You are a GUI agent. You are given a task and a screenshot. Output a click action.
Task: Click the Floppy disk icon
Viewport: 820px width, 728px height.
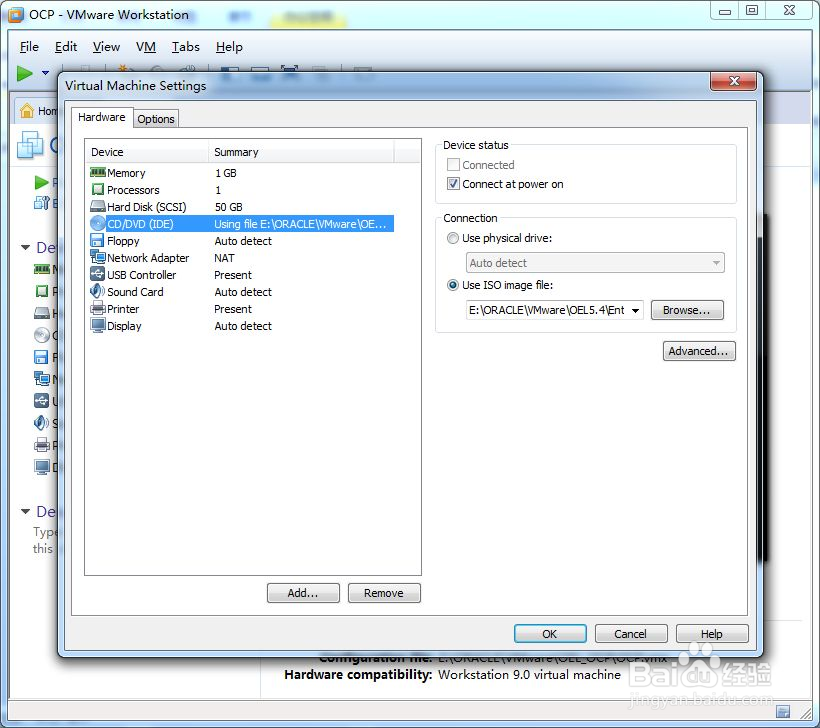coord(97,240)
